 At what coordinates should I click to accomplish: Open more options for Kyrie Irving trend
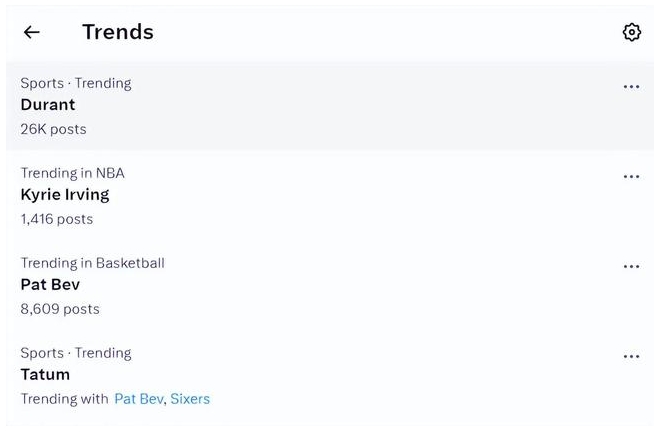[631, 177]
